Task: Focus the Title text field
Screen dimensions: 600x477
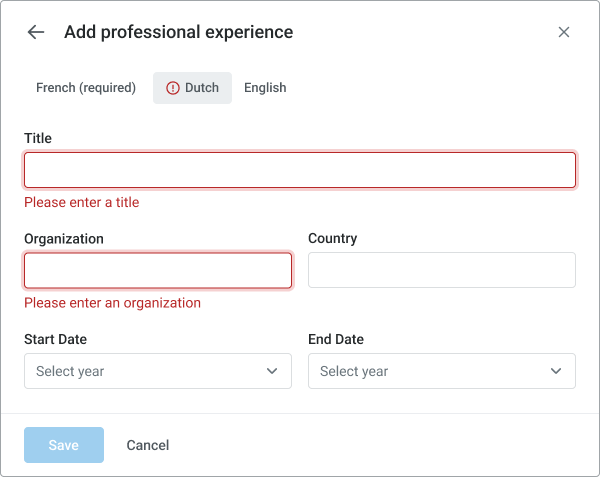Action: tap(300, 170)
